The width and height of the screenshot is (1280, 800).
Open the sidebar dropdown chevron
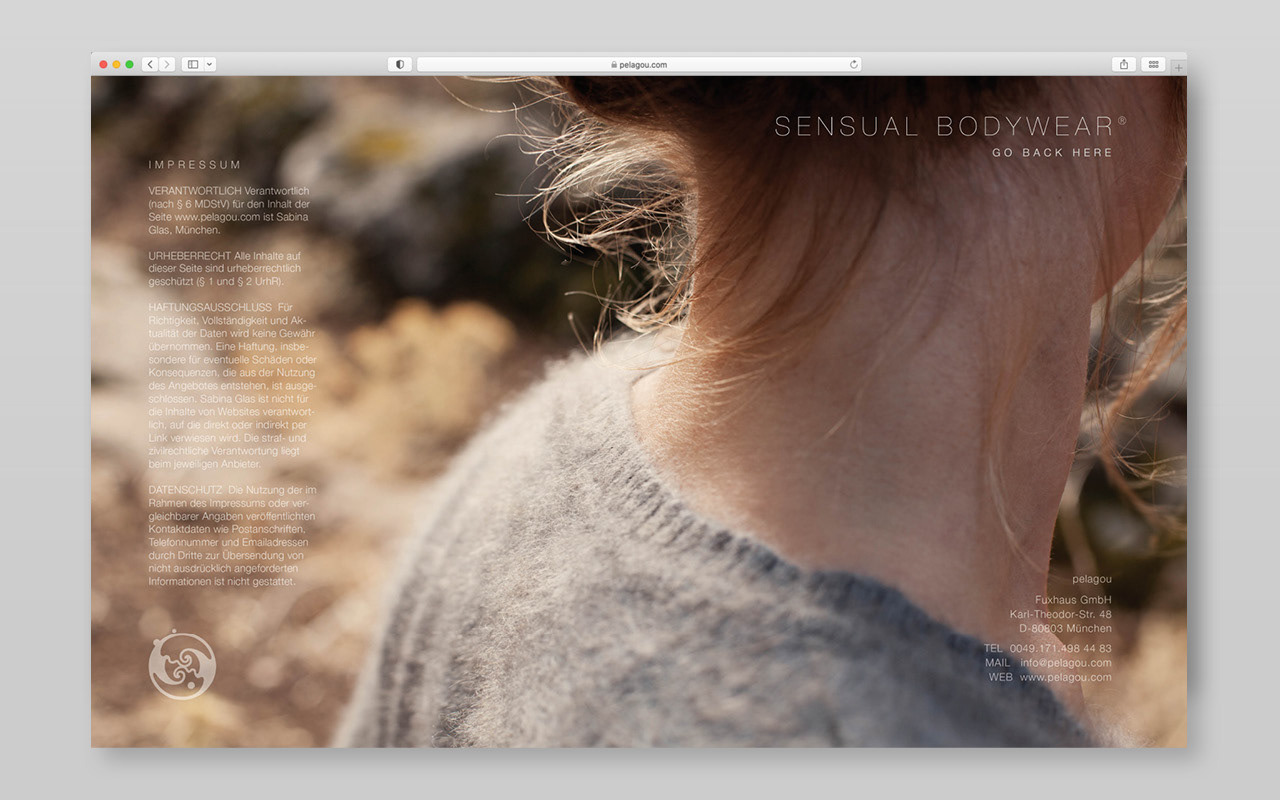click(x=210, y=64)
